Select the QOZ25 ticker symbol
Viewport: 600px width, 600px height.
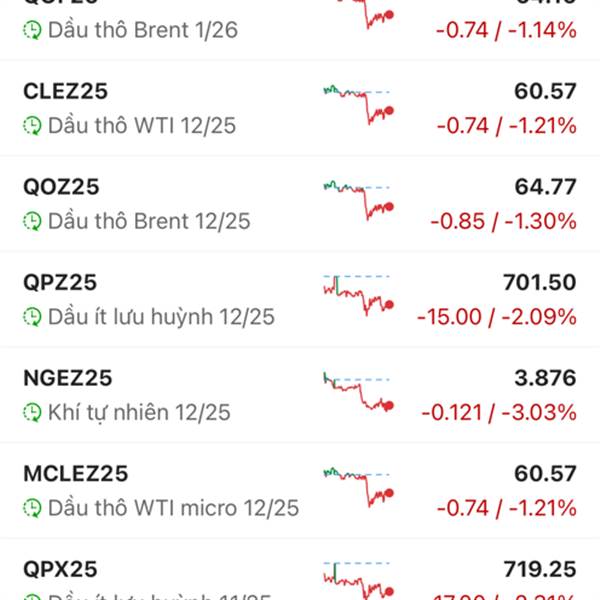pyautogui.click(x=61, y=187)
